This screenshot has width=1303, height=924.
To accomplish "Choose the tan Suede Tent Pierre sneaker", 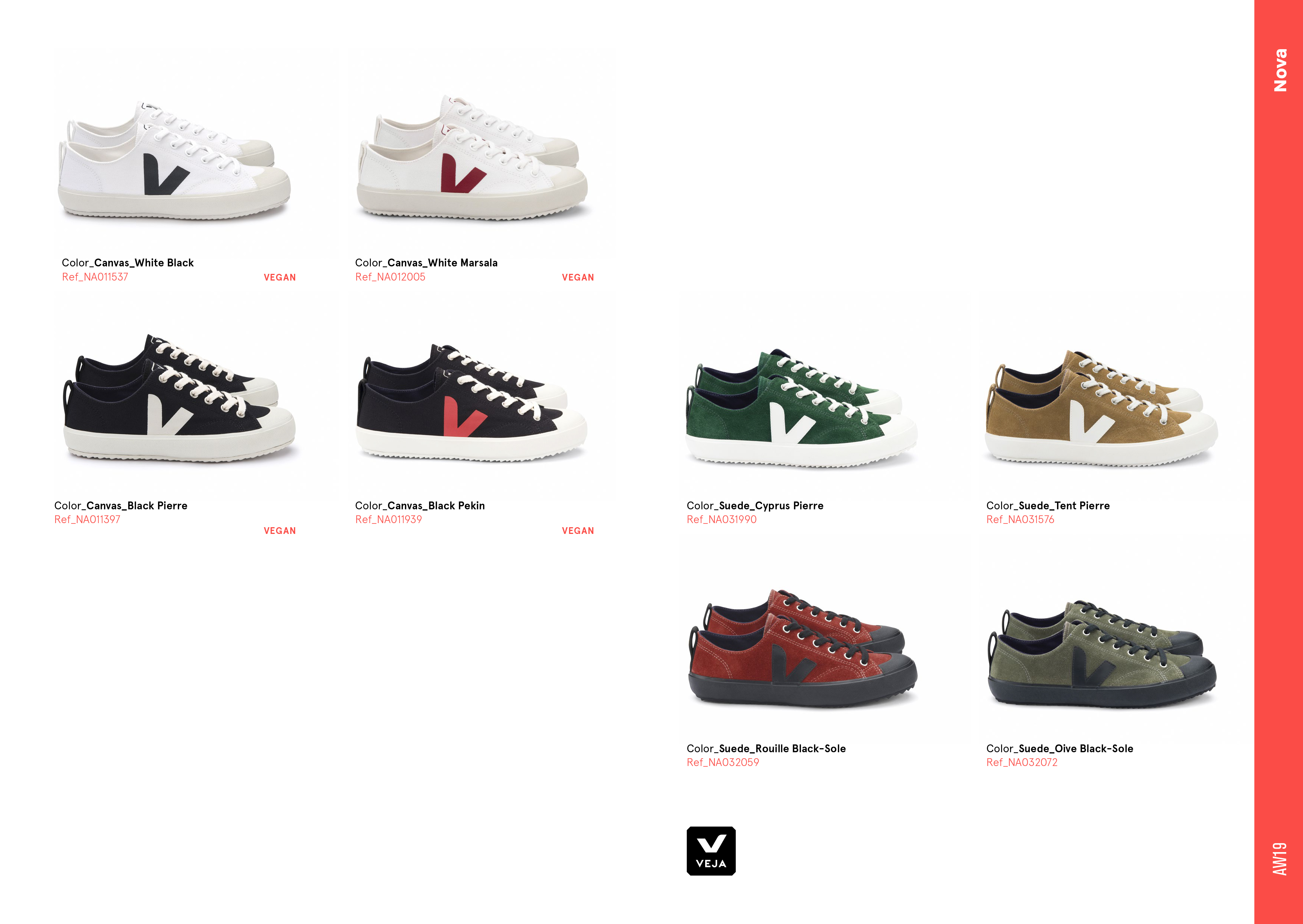I will tap(1101, 408).
